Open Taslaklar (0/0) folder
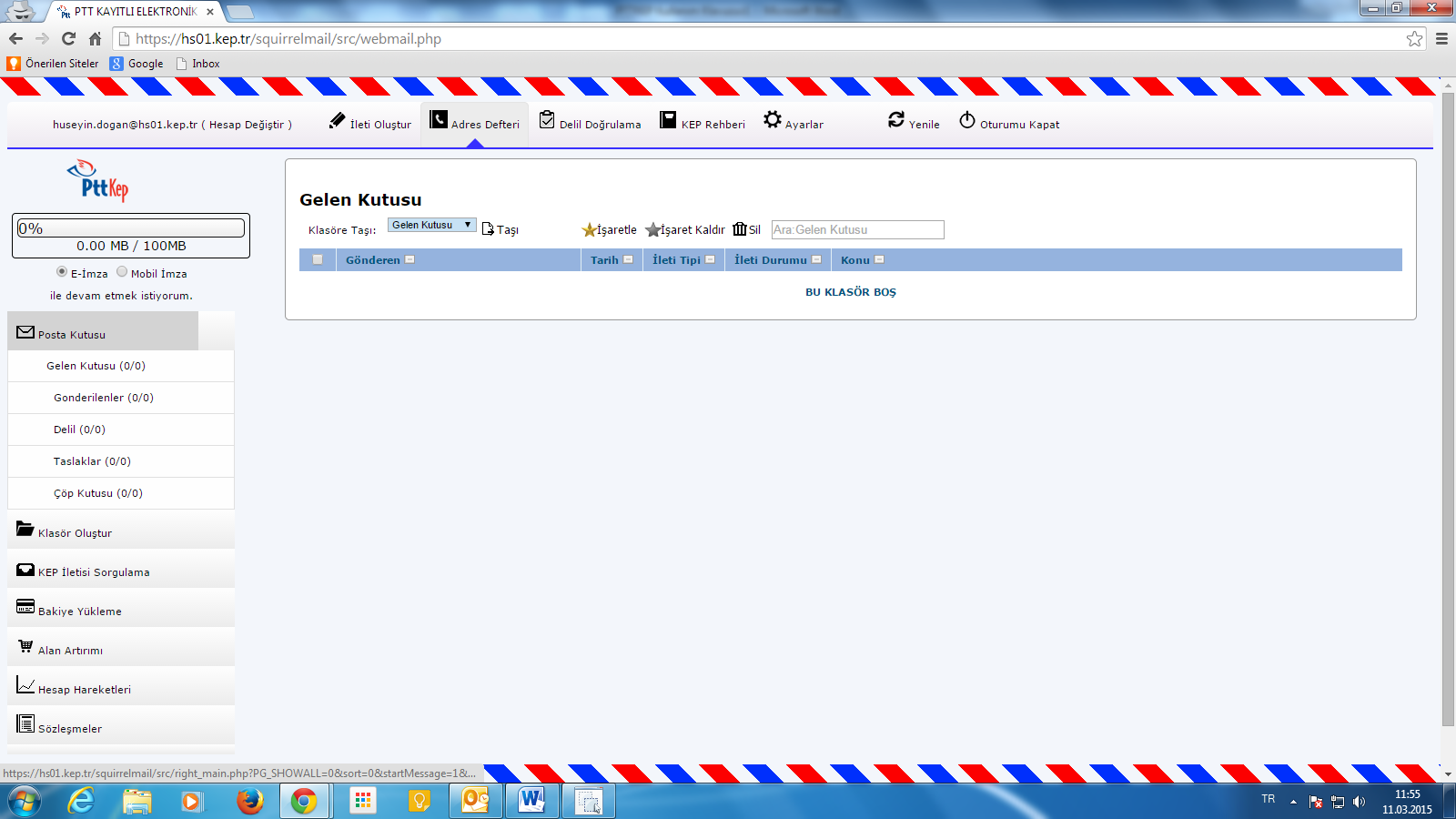This screenshot has height=819, width=1456. click(x=92, y=461)
